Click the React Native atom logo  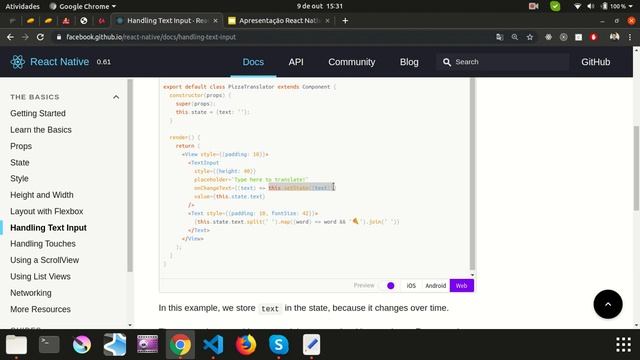pyautogui.click(x=18, y=62)
